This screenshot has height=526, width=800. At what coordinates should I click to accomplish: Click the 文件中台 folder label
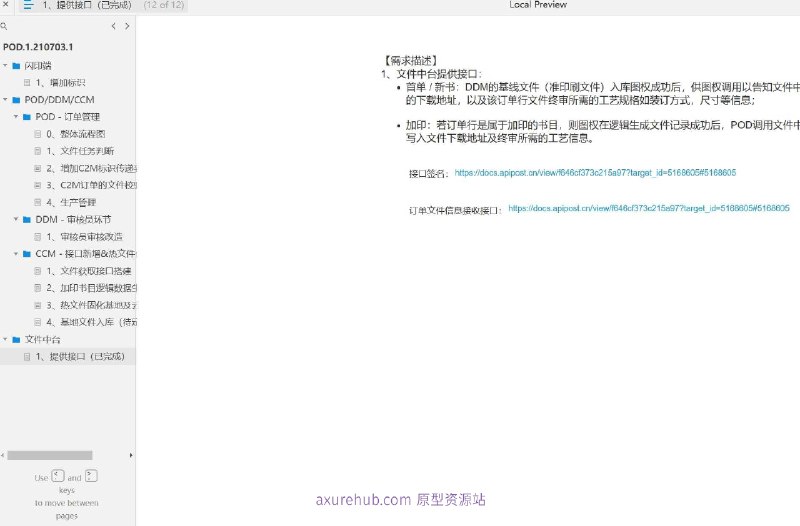click(42, 339)
